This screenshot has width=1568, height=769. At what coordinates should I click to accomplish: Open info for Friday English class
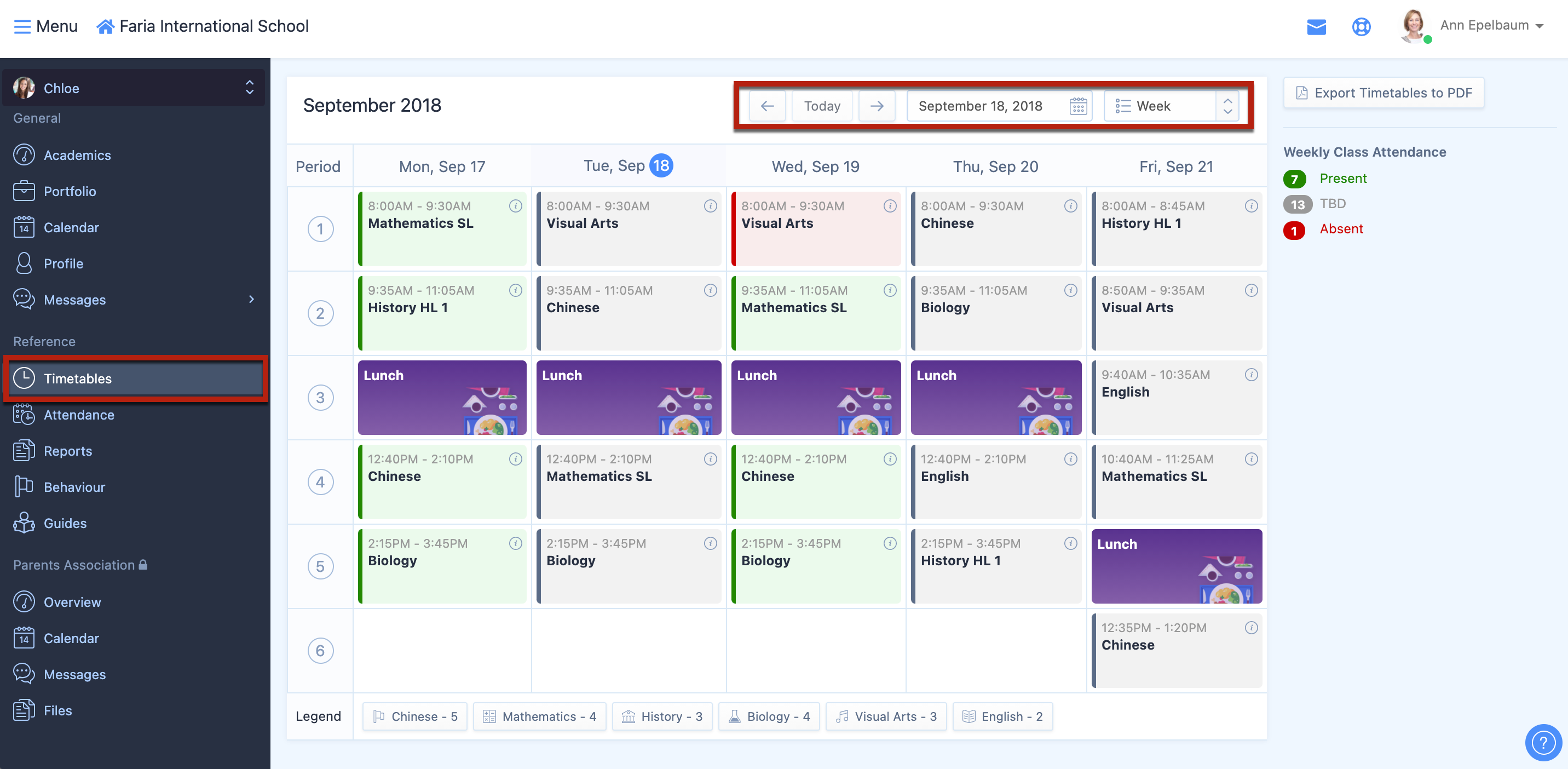[1251, 375]
